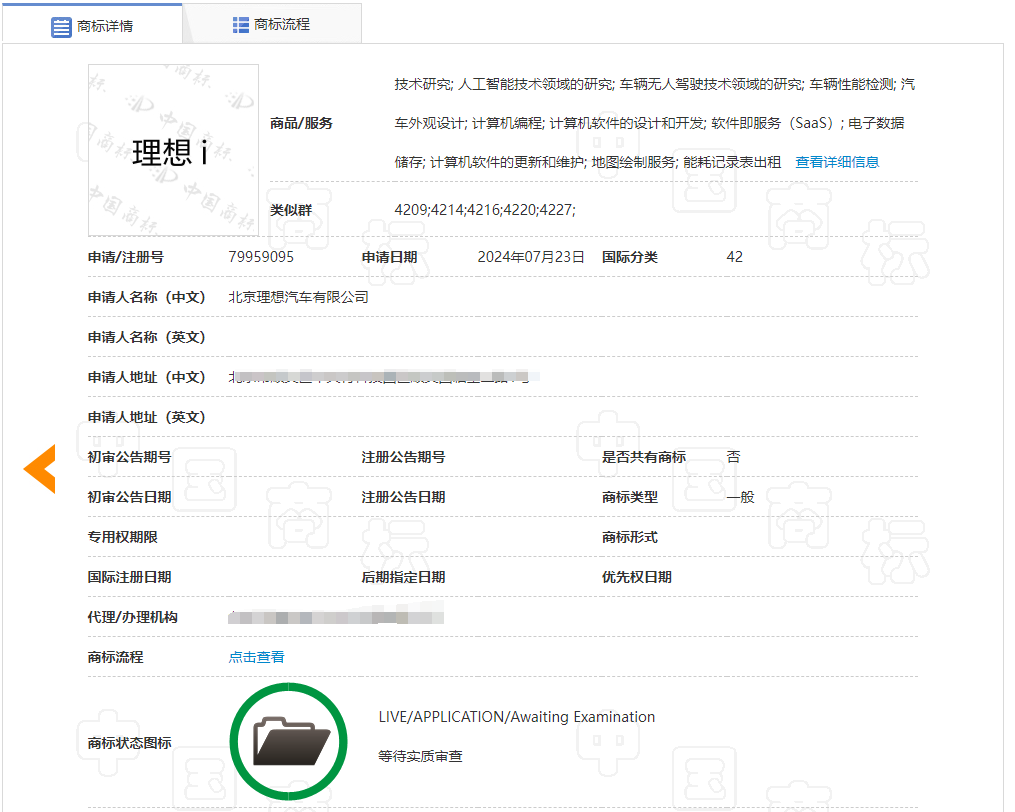The image size is (1015, 812).
Task: Click the 是否共有商标 value 否
Action: coord(733,456)
